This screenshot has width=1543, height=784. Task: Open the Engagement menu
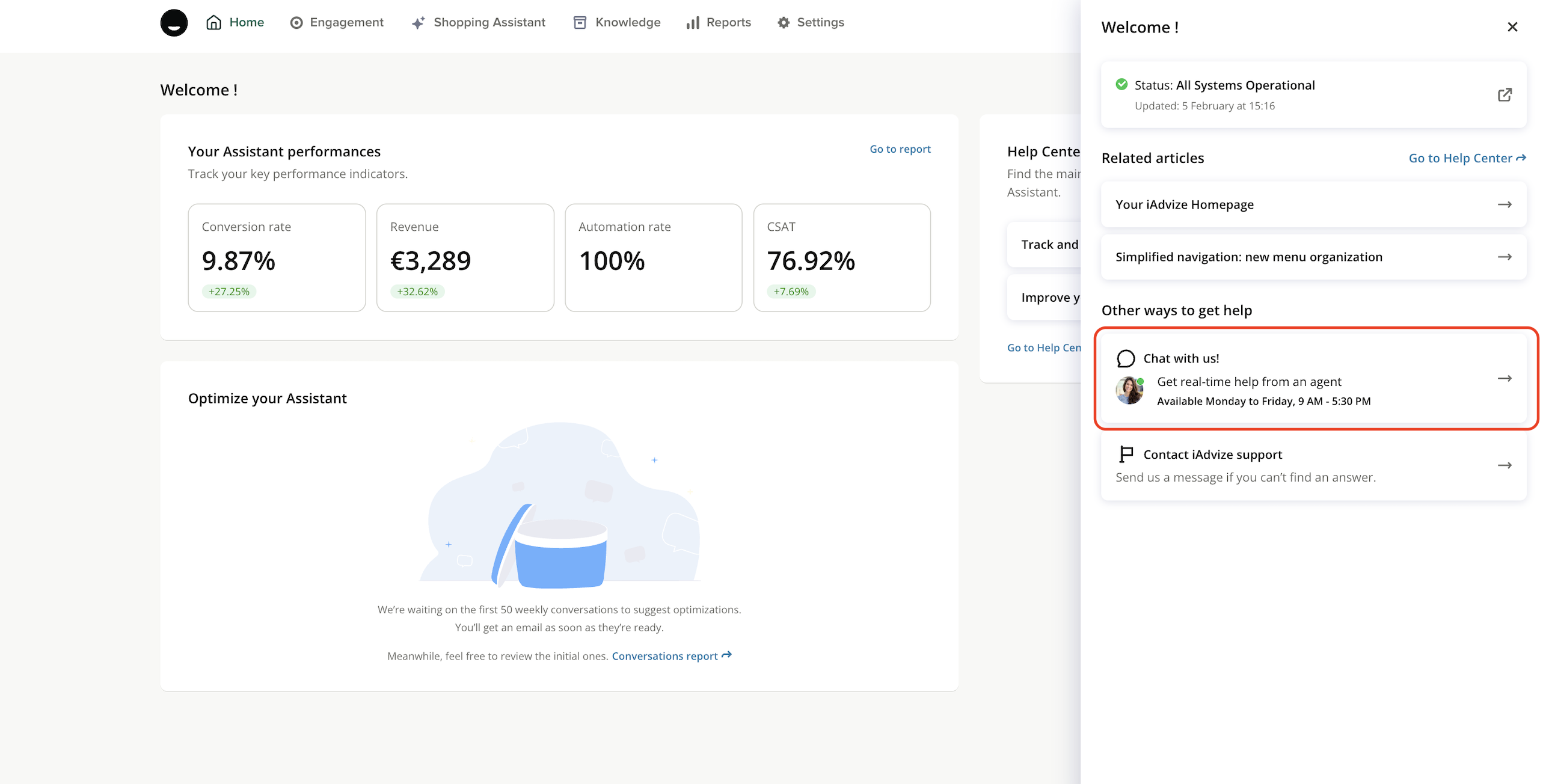337,23
